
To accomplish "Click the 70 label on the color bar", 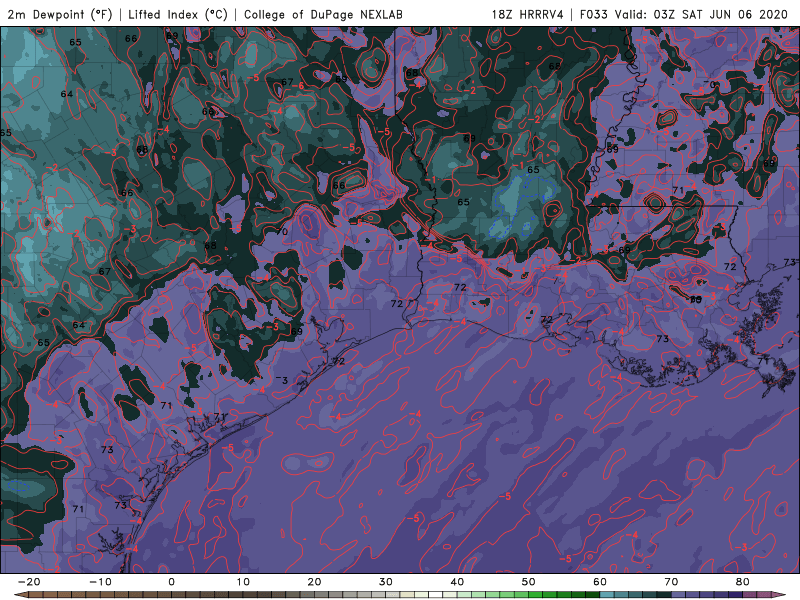I will pos(671,582).
